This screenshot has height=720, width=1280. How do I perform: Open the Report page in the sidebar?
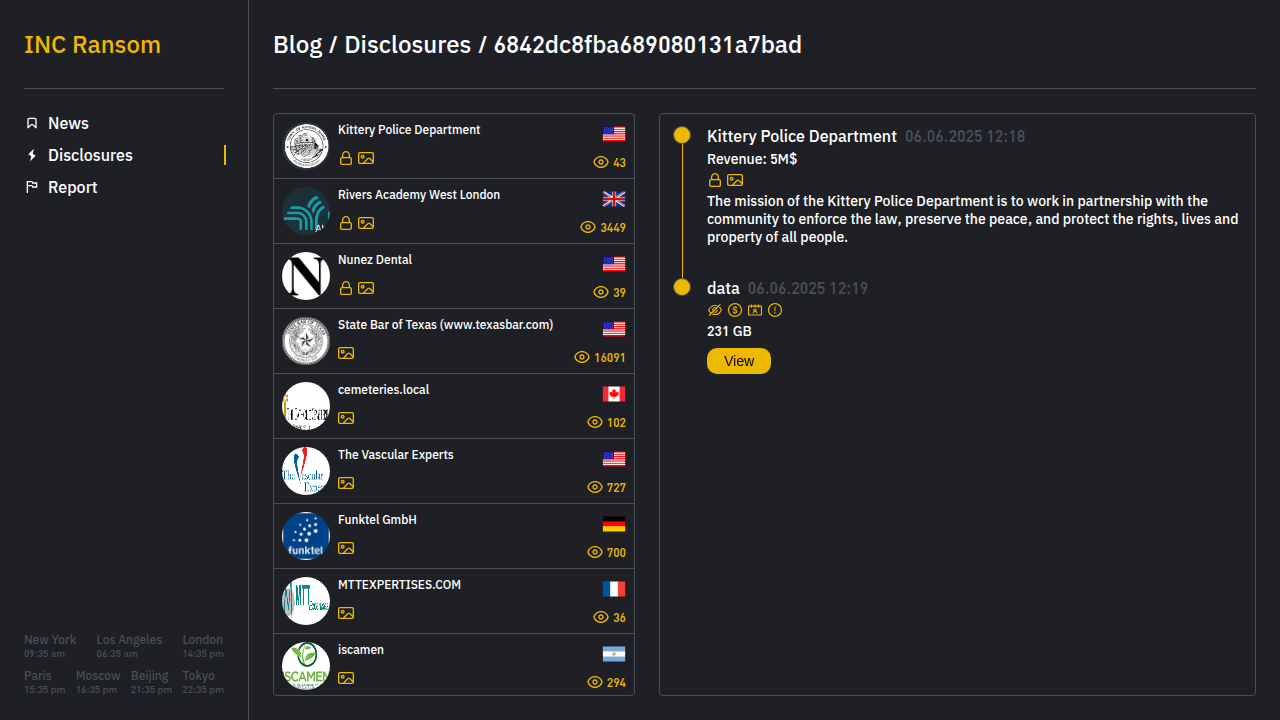72,187
